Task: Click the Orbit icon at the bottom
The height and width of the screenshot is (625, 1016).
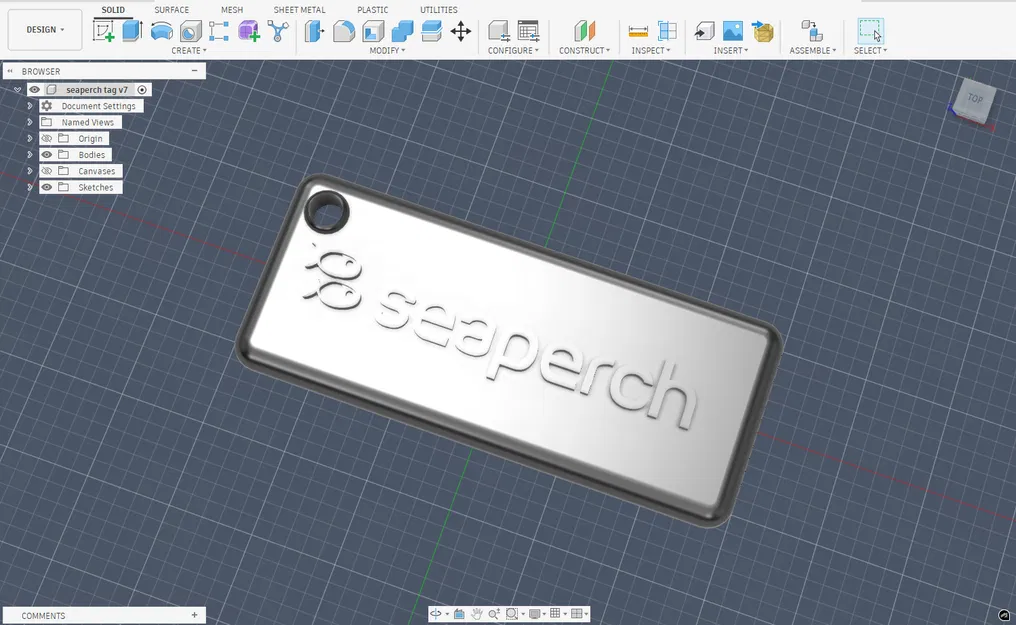Action: (x=436, y=613)
